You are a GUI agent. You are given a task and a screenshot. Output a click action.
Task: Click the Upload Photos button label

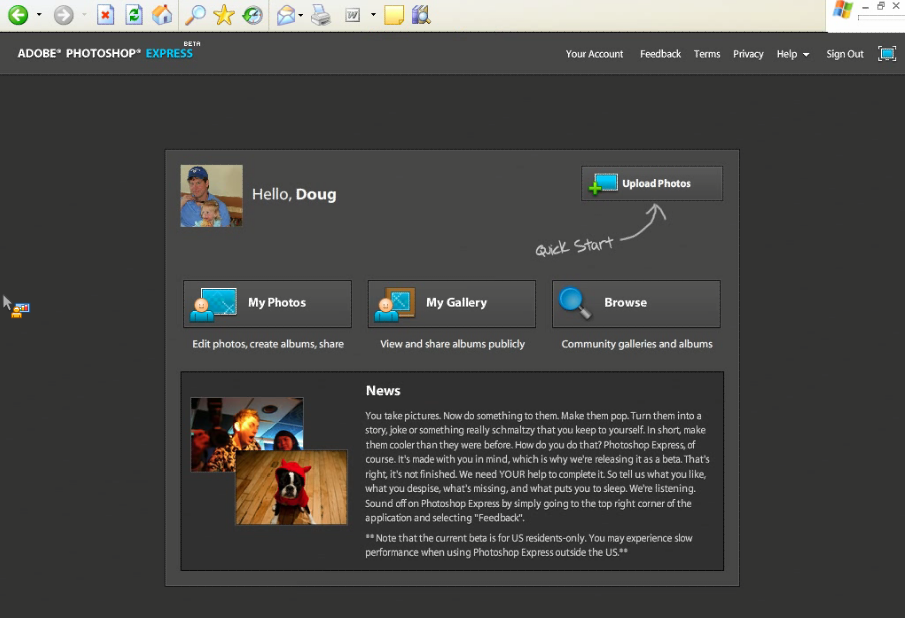coord(656,183)
